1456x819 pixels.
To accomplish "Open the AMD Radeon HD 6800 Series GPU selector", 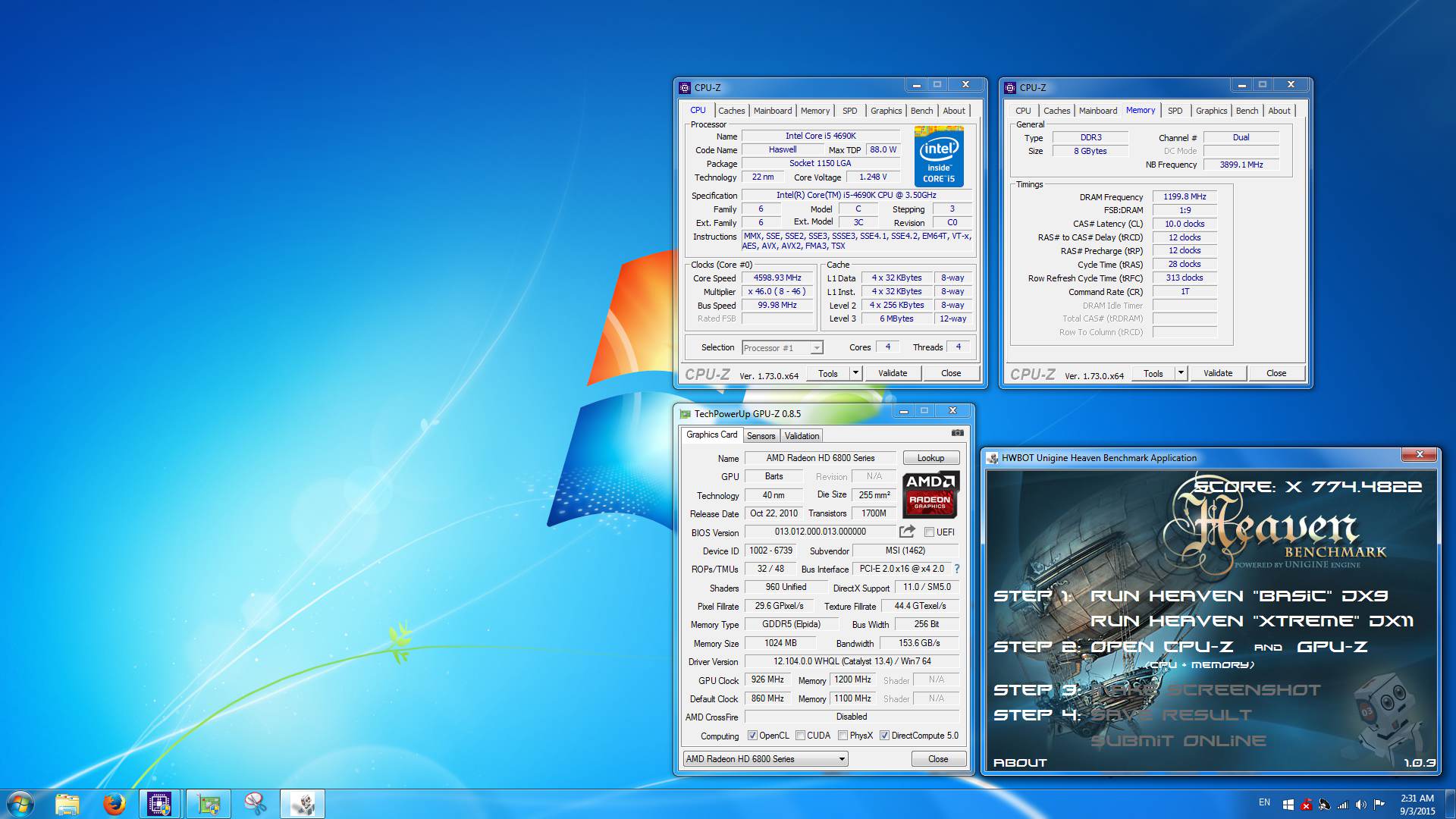I will [765, 759].
